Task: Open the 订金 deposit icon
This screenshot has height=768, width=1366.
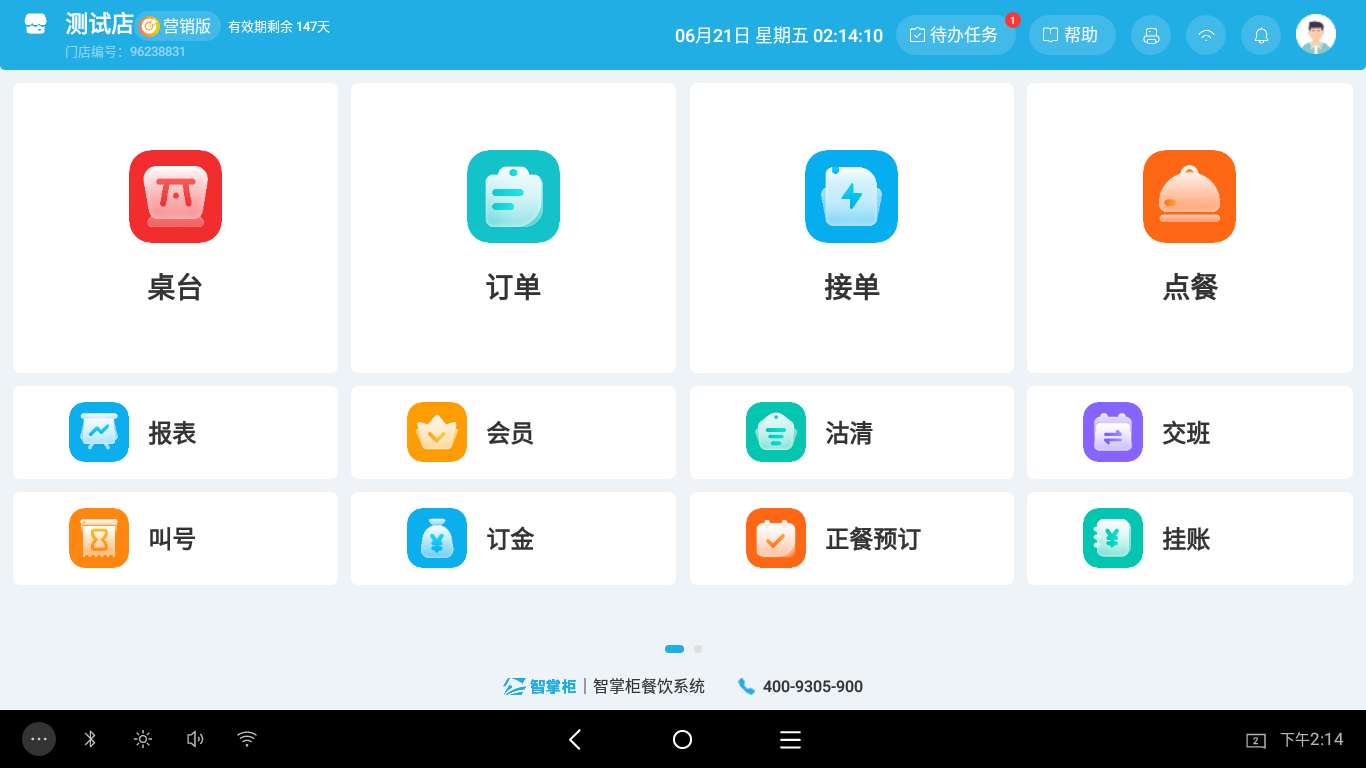Action: 437,538
